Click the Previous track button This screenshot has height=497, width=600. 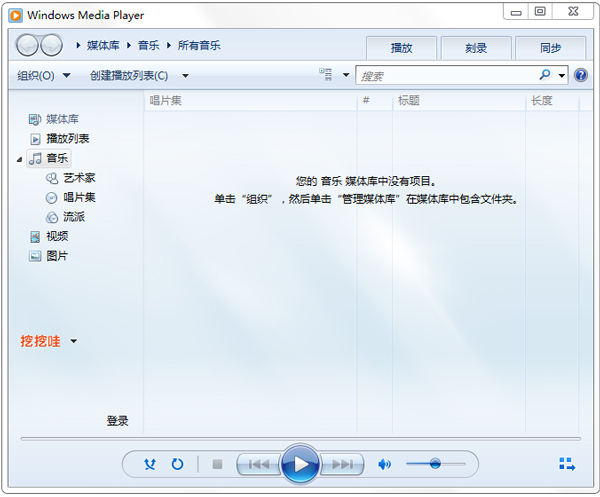(x=259, y=464)
